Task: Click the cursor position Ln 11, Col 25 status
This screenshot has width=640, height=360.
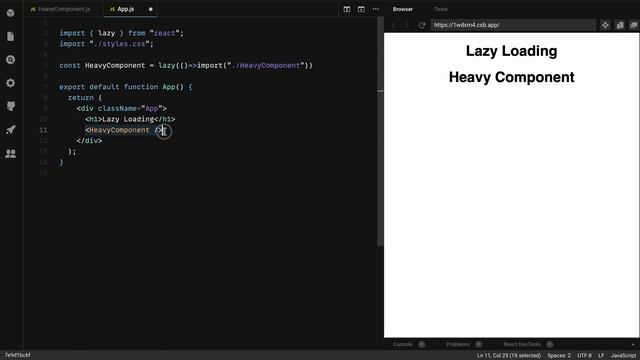Action: click(x=509, y=356)
